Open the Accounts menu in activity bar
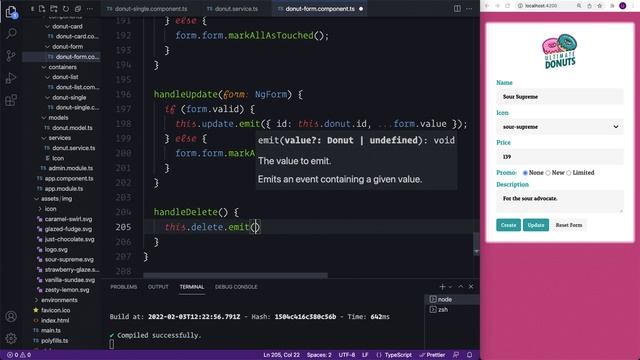640x360 pixels. coord(11,316)
